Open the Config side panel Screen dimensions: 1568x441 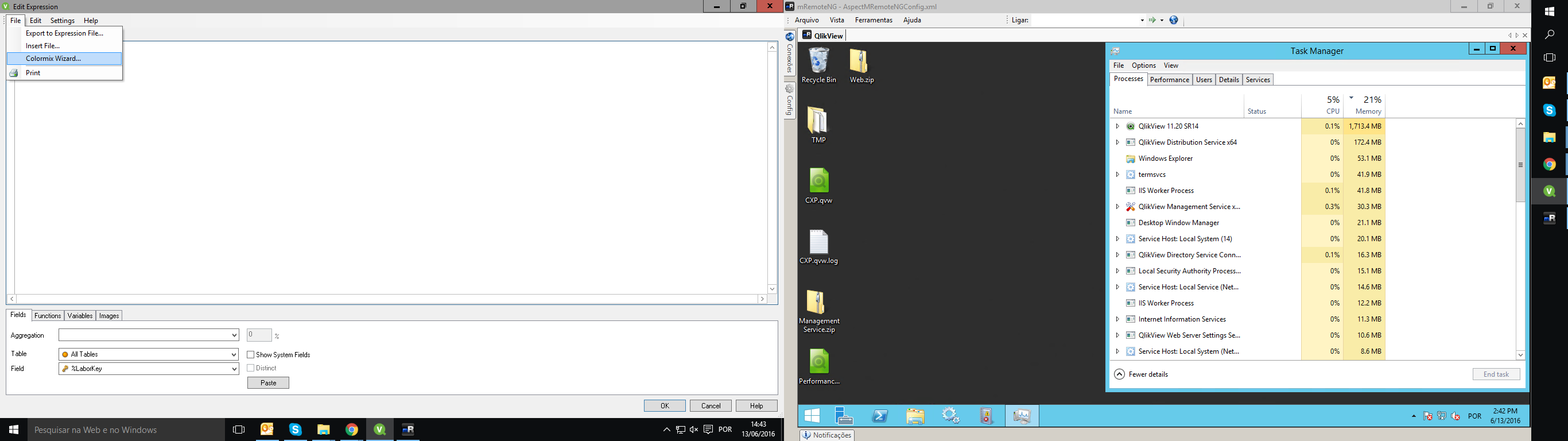click(790, 101)
